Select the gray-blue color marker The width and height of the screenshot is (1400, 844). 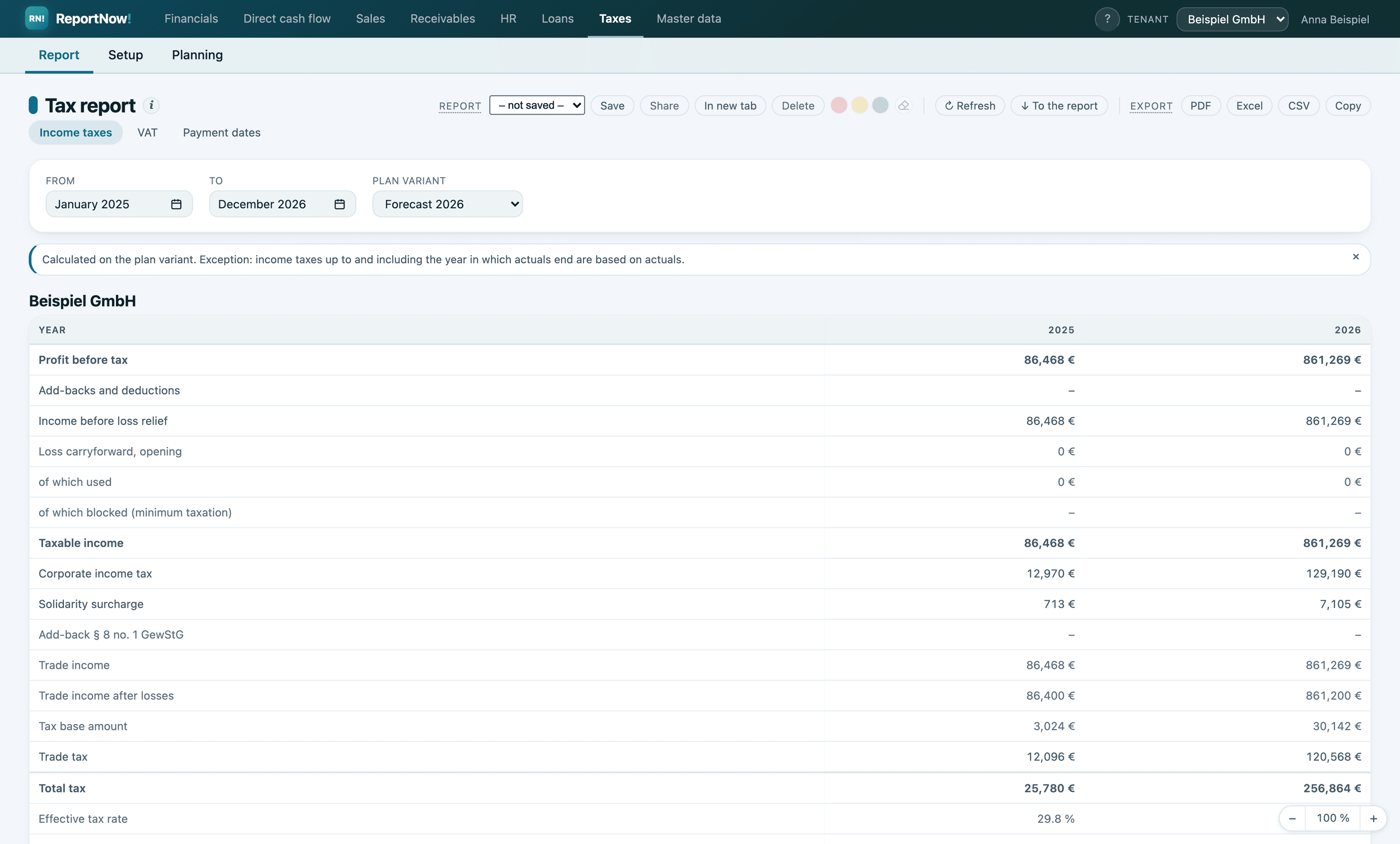coord(880,106)
